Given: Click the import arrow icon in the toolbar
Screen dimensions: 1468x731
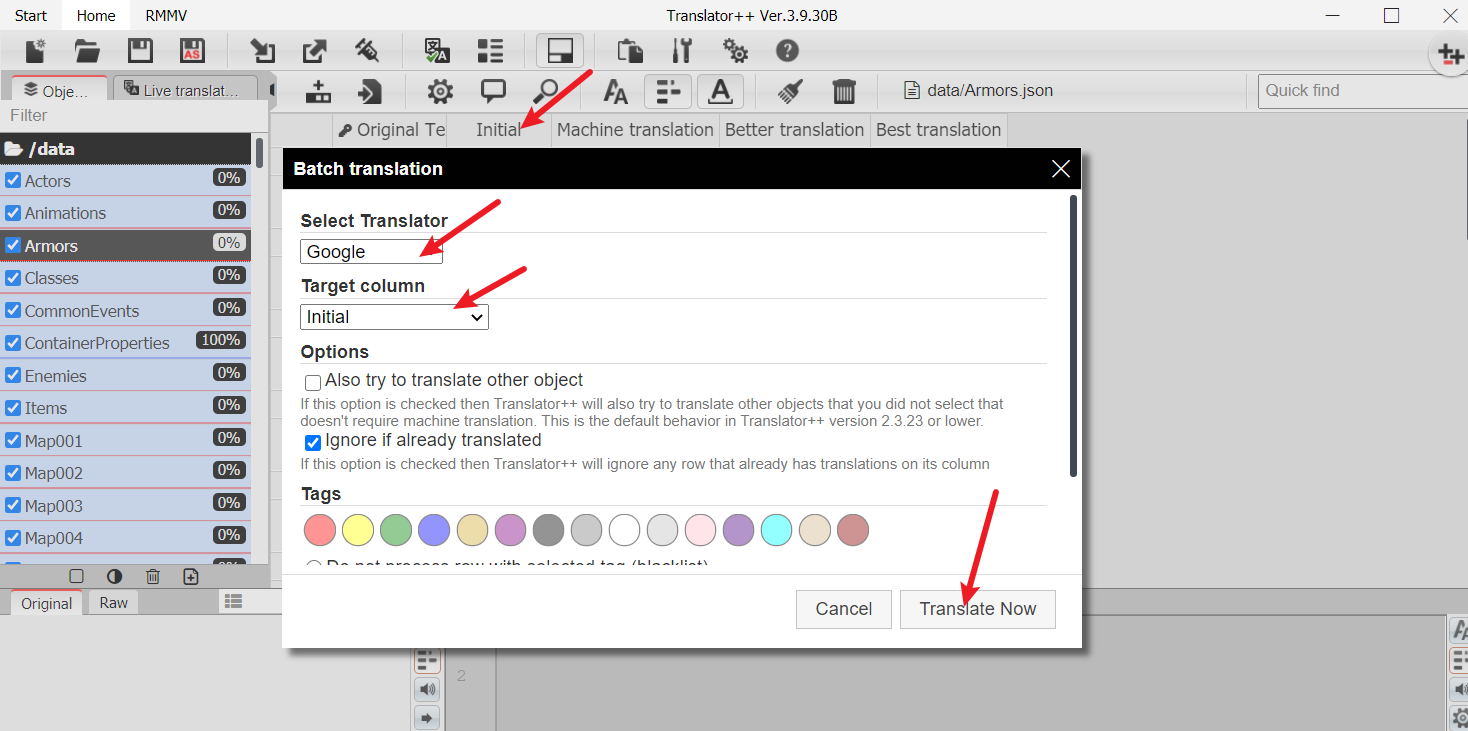Looking at the screenshot, I should [263, 50].
